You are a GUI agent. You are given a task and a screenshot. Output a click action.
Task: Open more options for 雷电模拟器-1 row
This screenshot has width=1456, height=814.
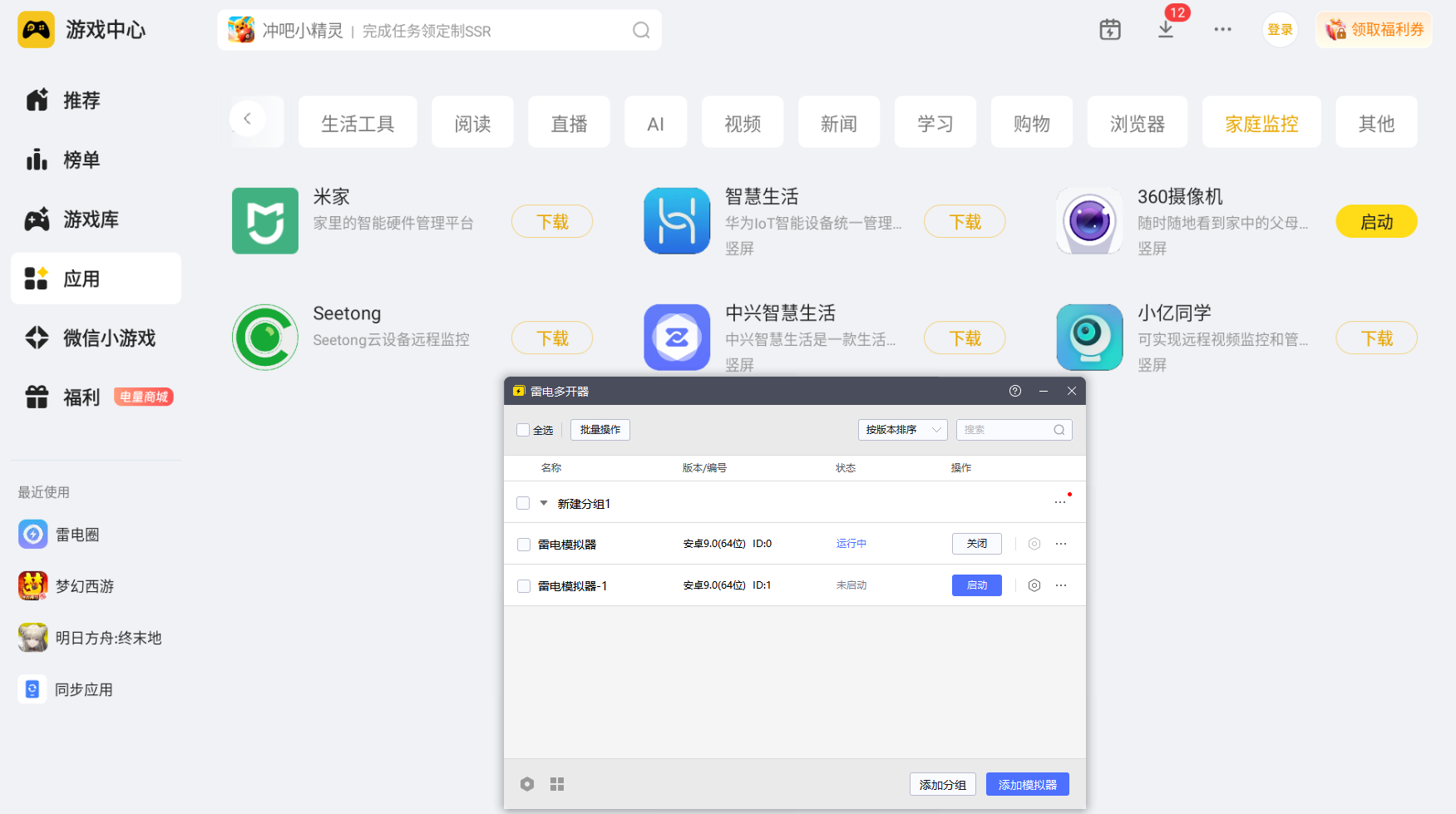pyautogui.click(x=1061, y=585)
